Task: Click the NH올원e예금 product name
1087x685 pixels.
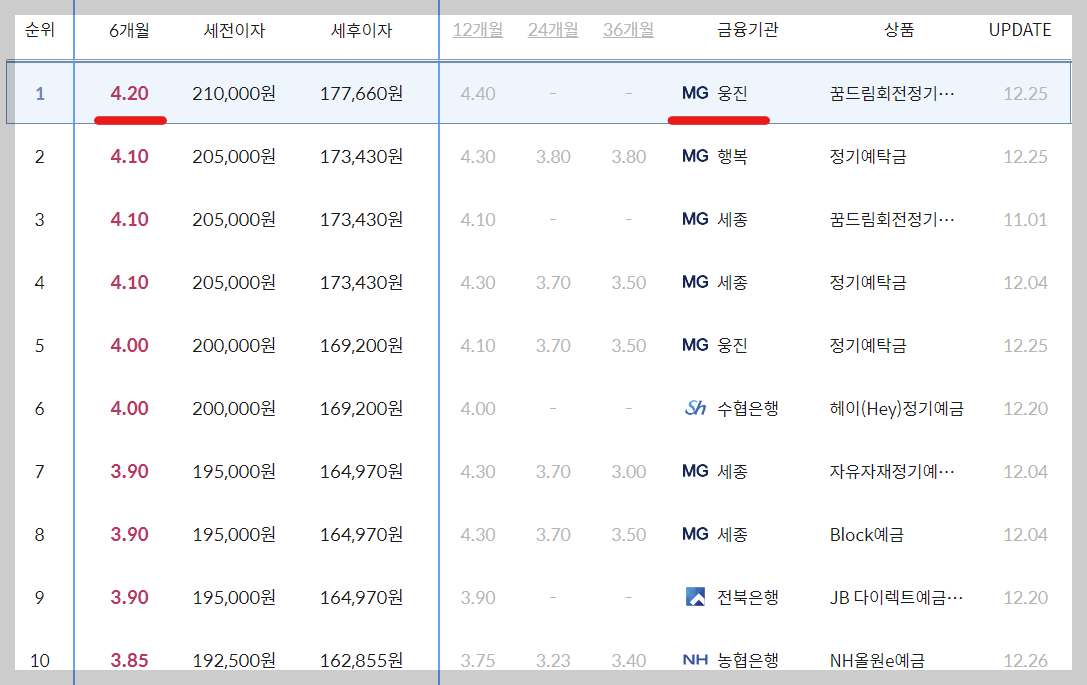Action: tap(886, 659)
